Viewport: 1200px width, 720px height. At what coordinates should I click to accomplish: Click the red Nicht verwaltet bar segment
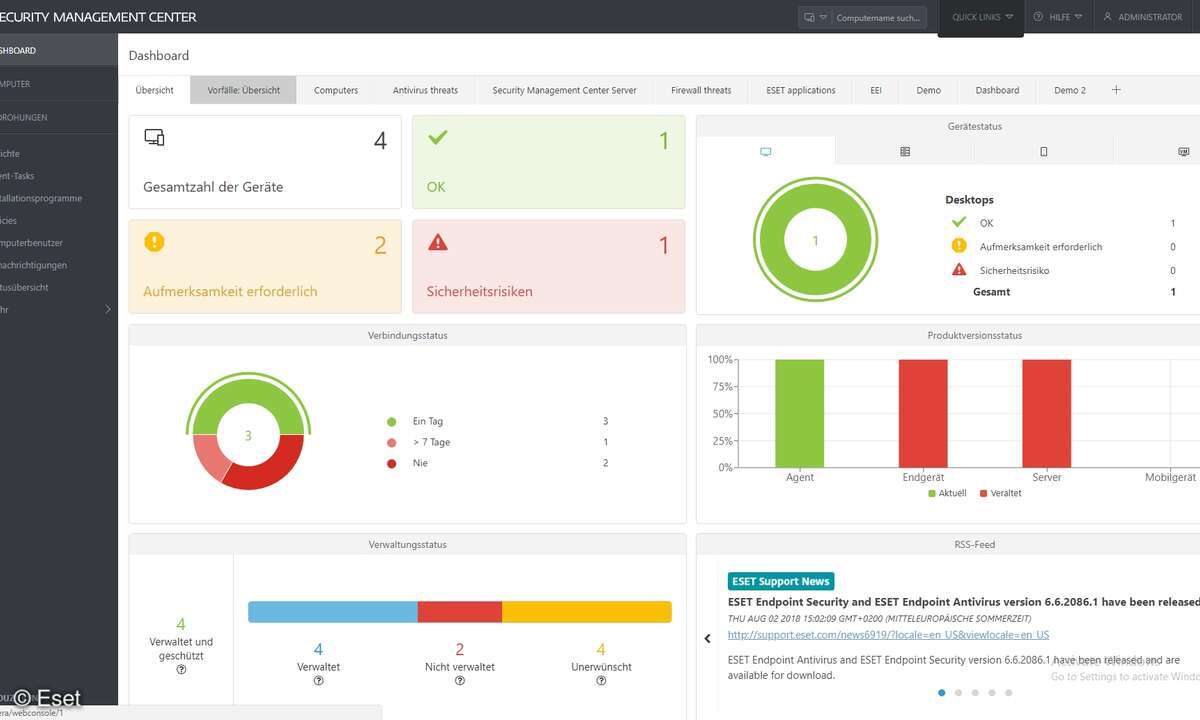click(x=460, y=612)
